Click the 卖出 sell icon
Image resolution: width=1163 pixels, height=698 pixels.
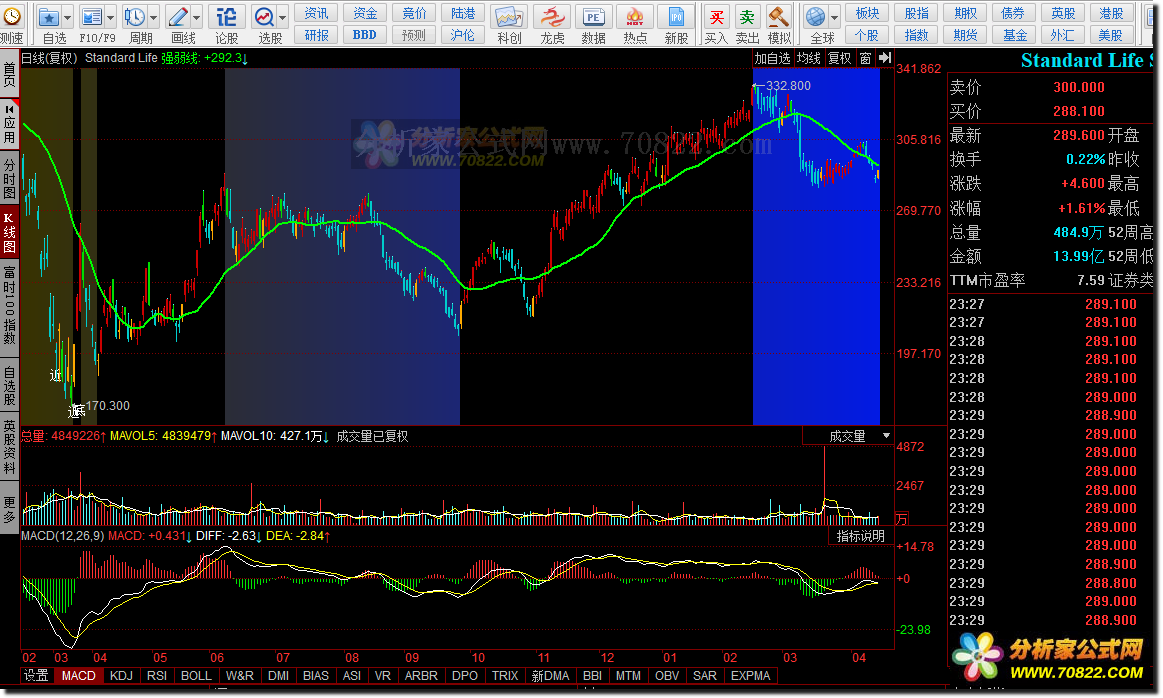[748, 16]
